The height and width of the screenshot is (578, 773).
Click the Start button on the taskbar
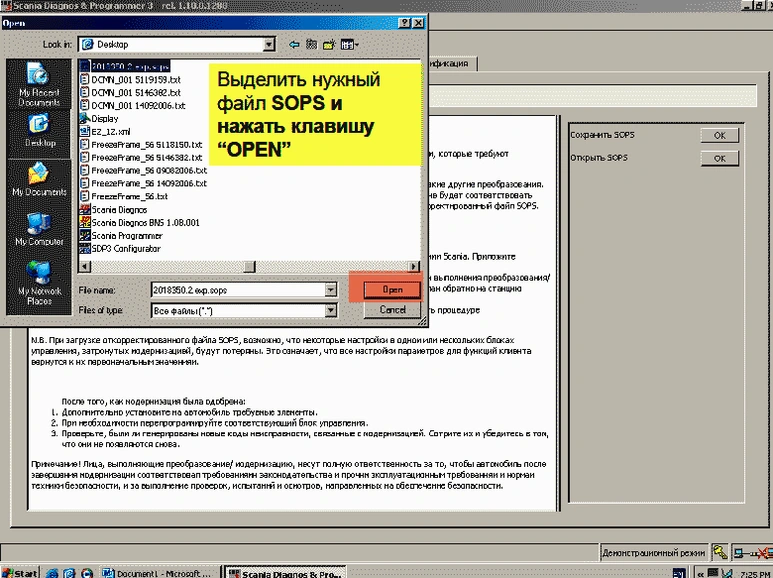coord(21,572)
